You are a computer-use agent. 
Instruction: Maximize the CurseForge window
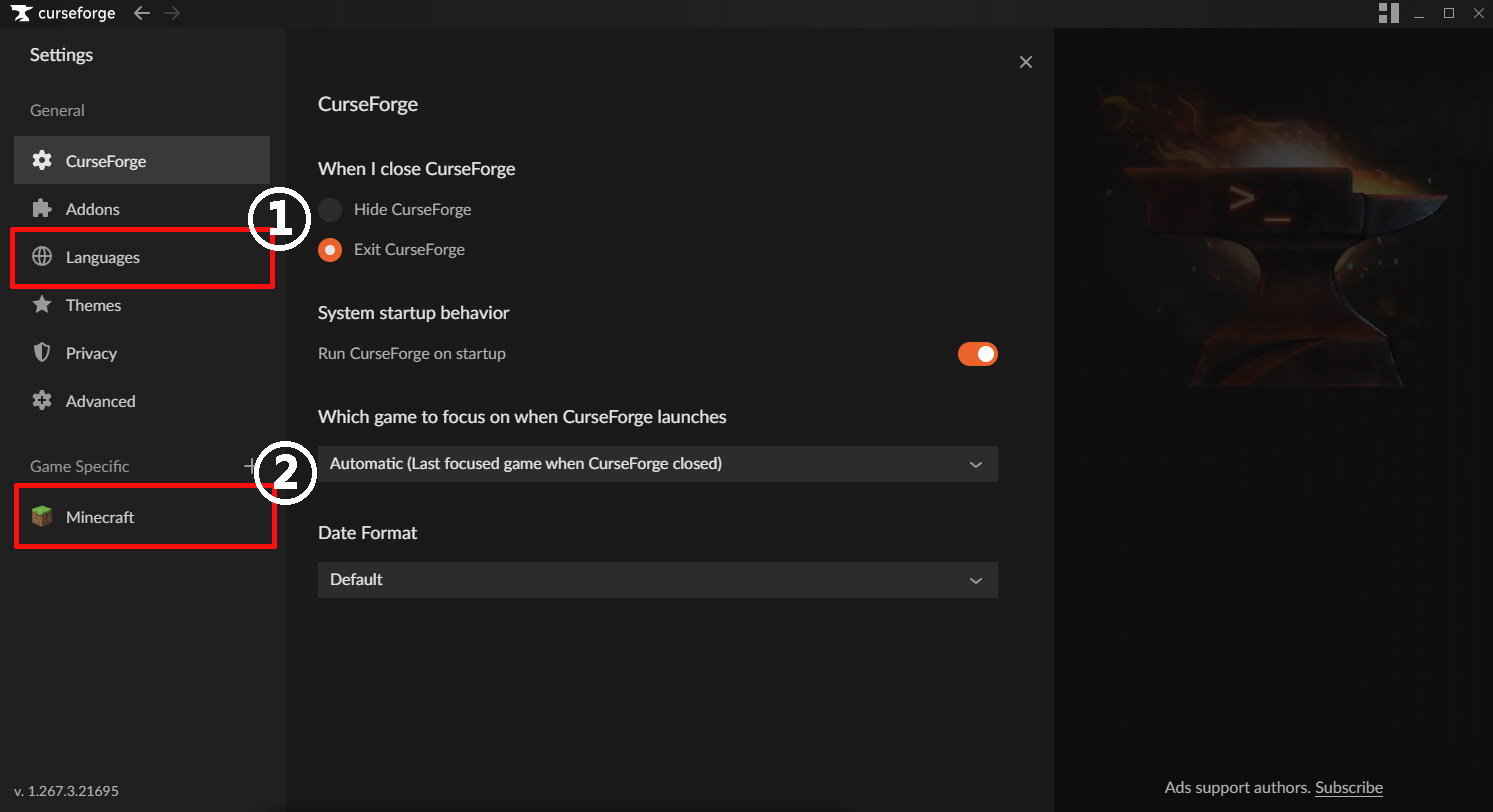[x=1449, y=13]
